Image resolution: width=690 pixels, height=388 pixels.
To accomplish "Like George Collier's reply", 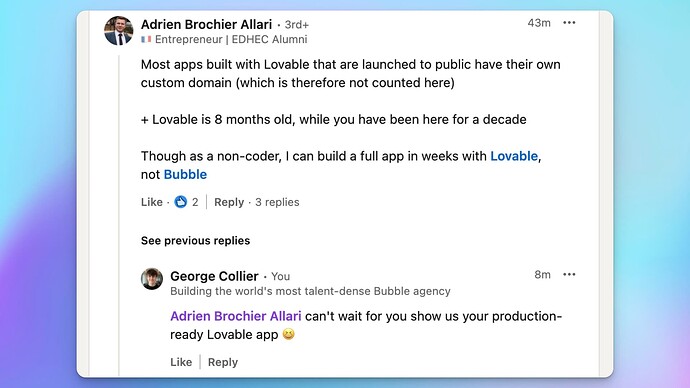I will click(x=181, y=362).
